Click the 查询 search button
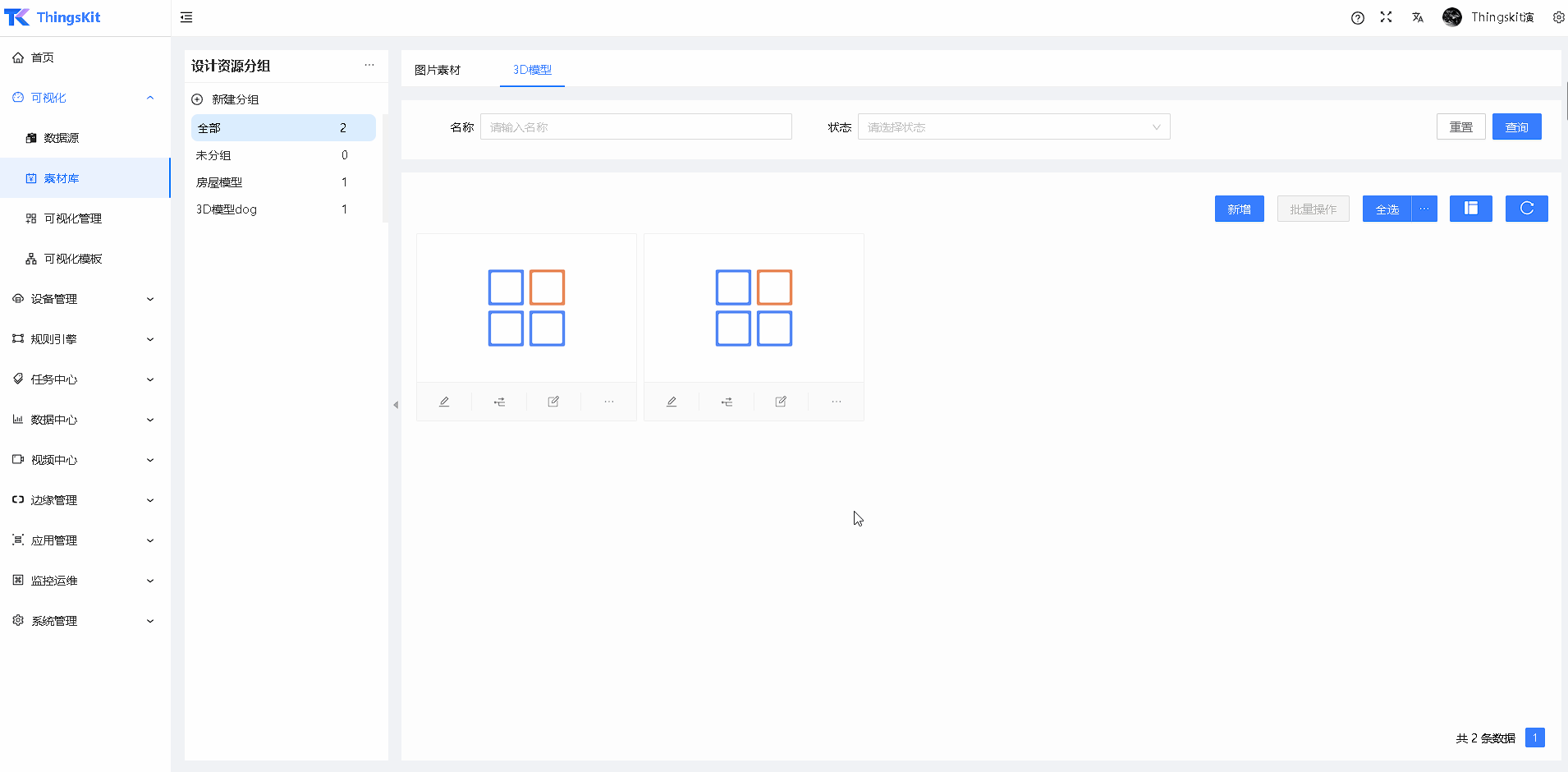 [1516, 127]
